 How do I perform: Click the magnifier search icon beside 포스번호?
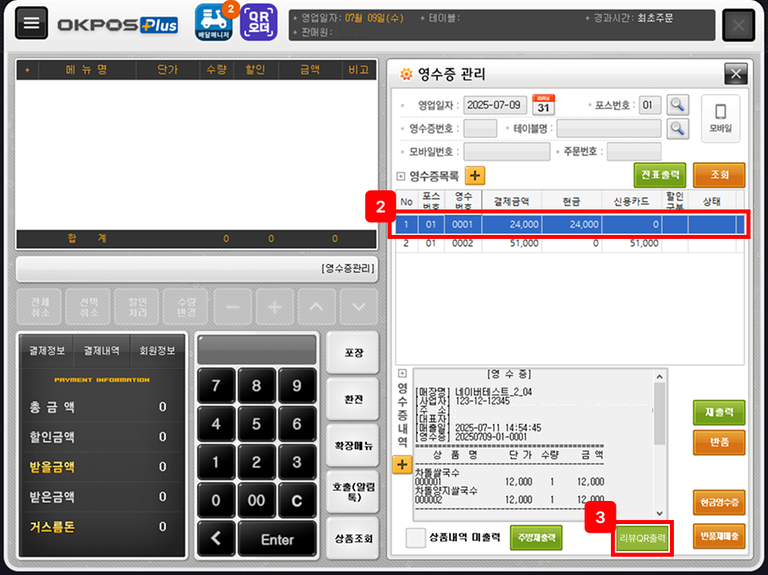coord(678,104)
